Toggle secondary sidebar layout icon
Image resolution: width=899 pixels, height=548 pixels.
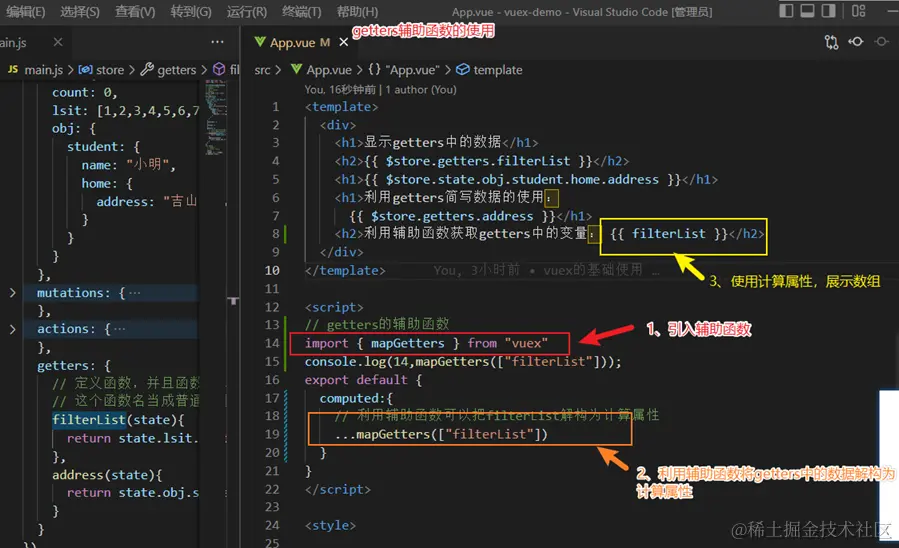click(x=828, y=11)
